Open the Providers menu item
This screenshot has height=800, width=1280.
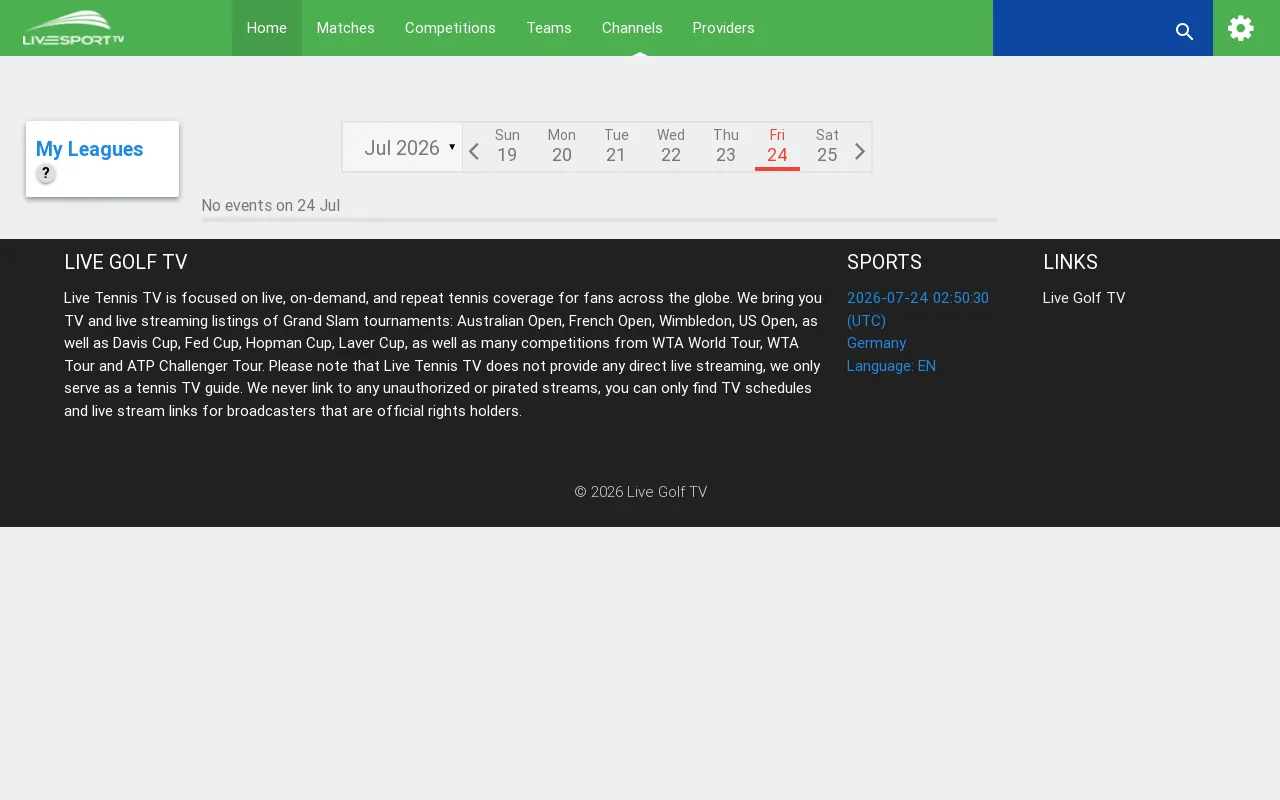coord(723,28)
